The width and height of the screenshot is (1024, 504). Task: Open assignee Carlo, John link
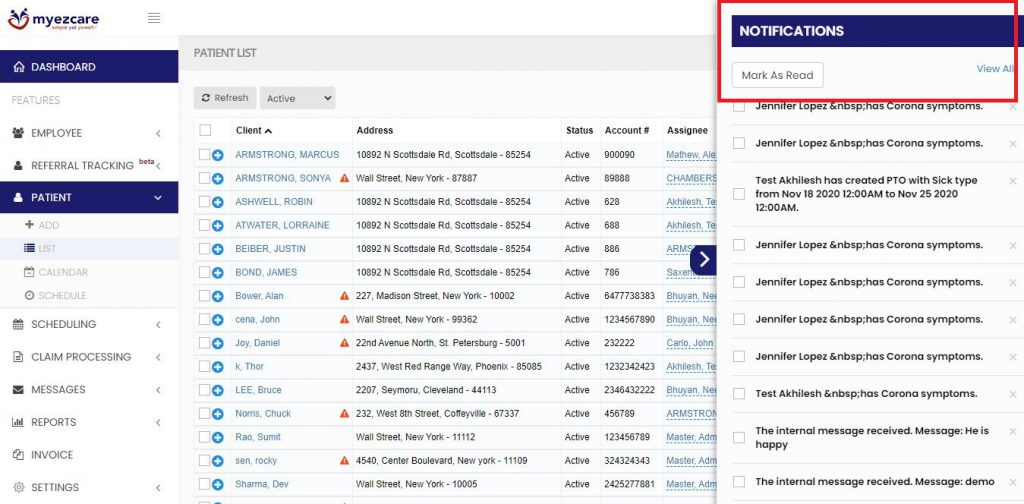pyautogui.click(x=690, y=343)
